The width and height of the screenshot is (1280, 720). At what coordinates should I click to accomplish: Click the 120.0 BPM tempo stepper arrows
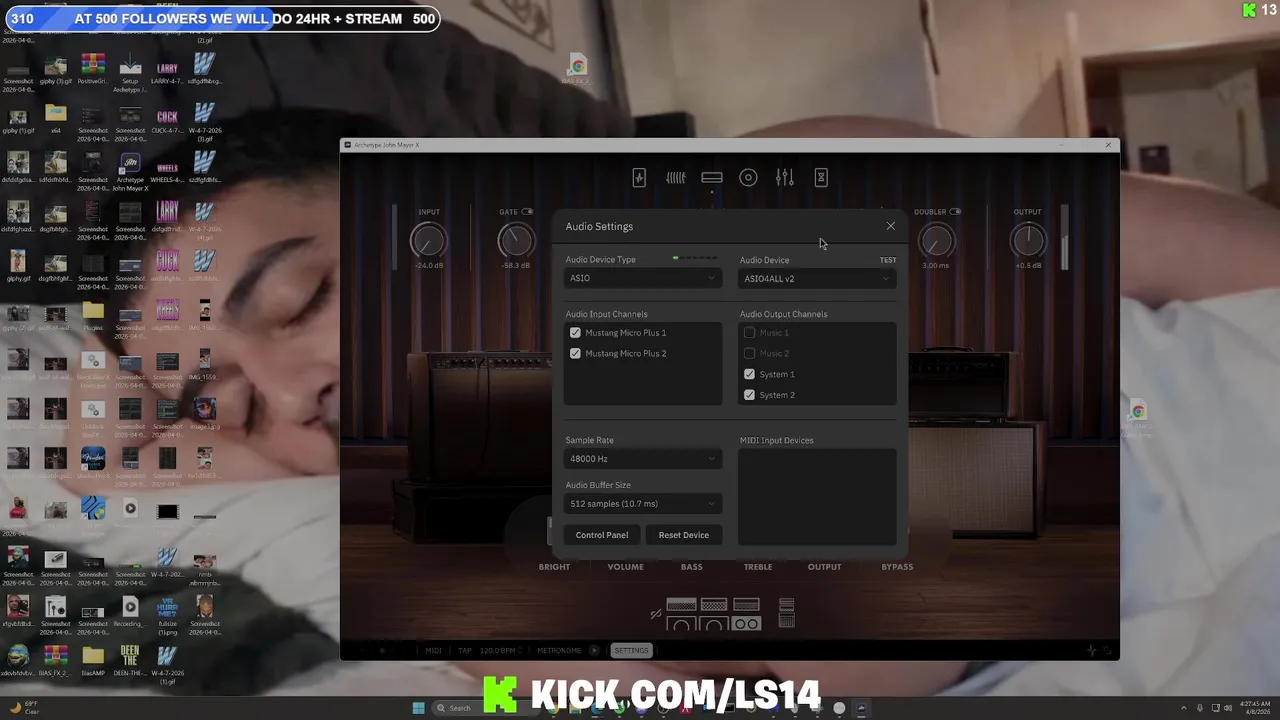(520, 651)
